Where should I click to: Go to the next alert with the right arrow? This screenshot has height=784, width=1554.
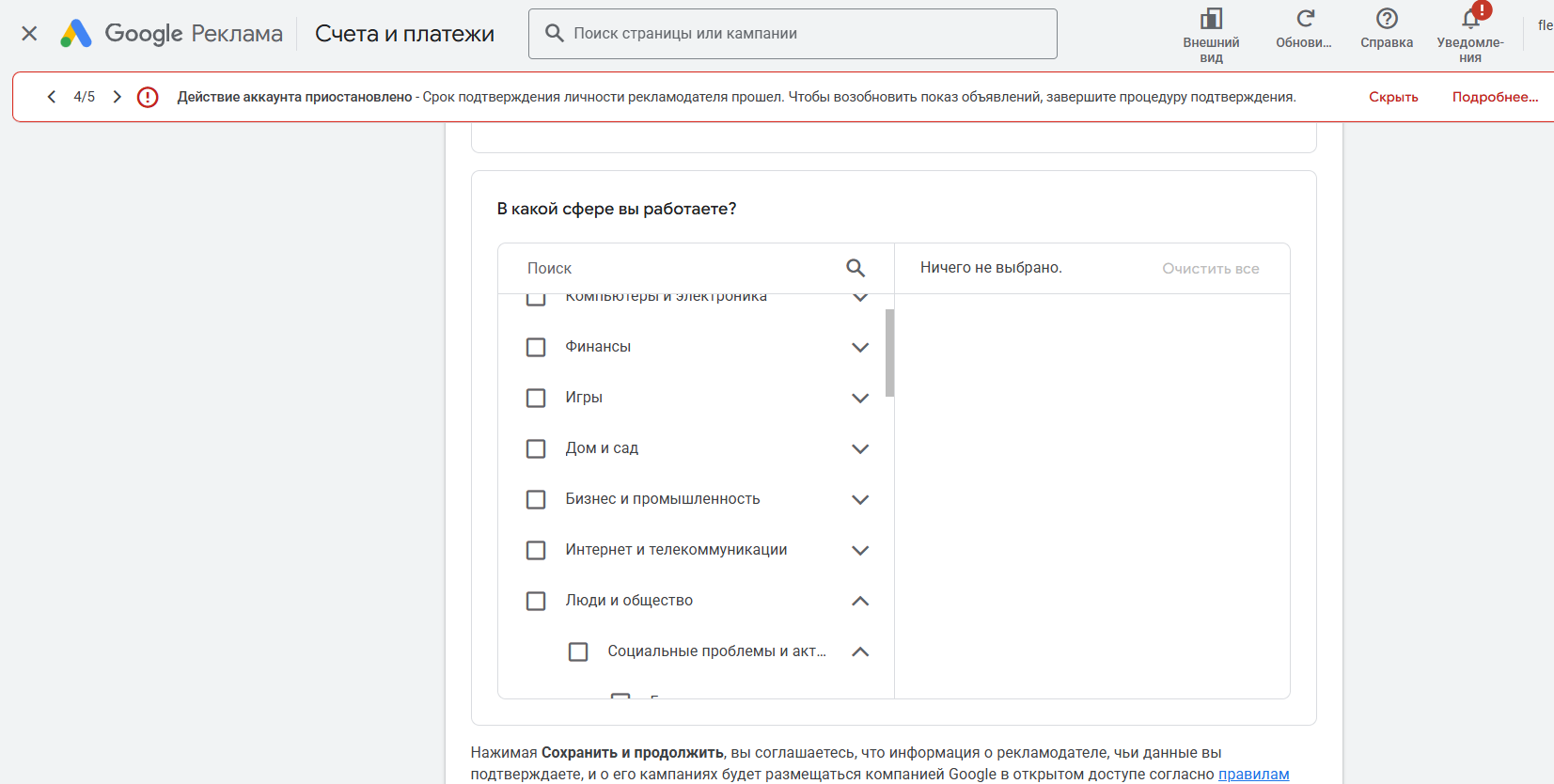pyautogui.click(x=117, y=97)
